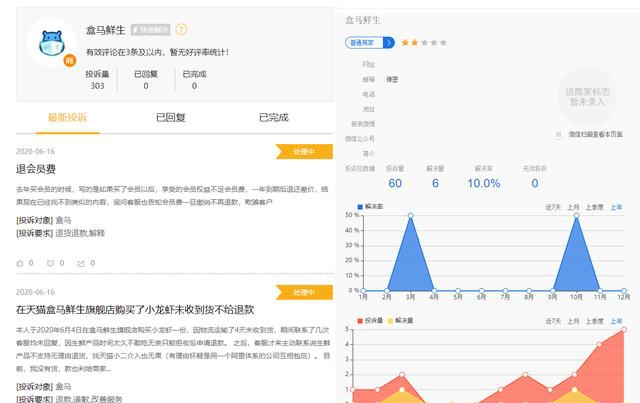Open the 退会员费 complaint title

click(36, 169)
